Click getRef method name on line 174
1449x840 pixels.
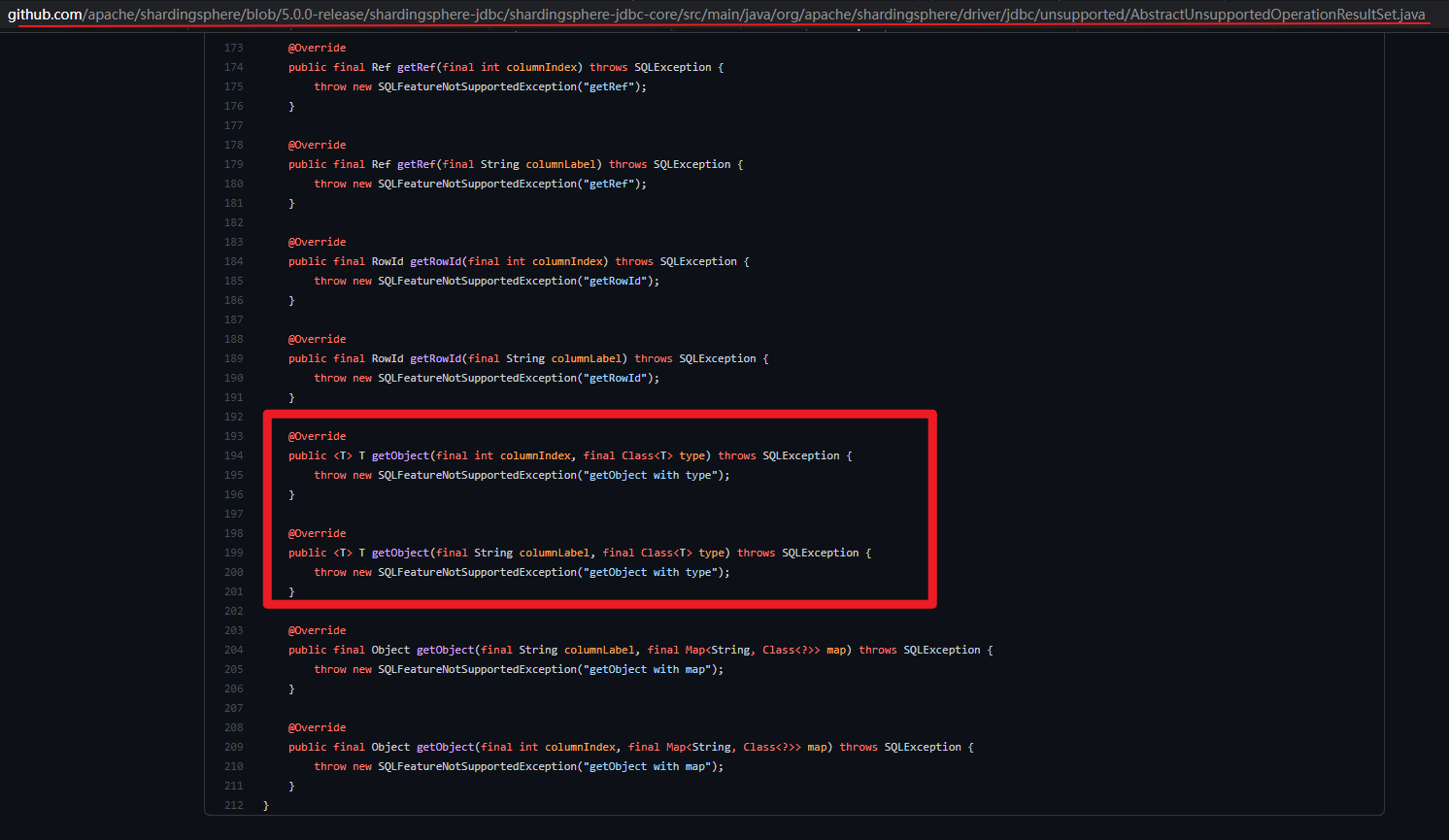[x=417, y=67]
